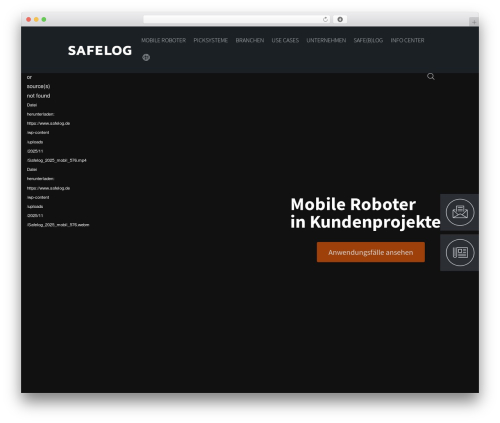The width and height of the screenshot is (500, 423).
Task: Open the Branchen menu
Action: click(250, 40)
